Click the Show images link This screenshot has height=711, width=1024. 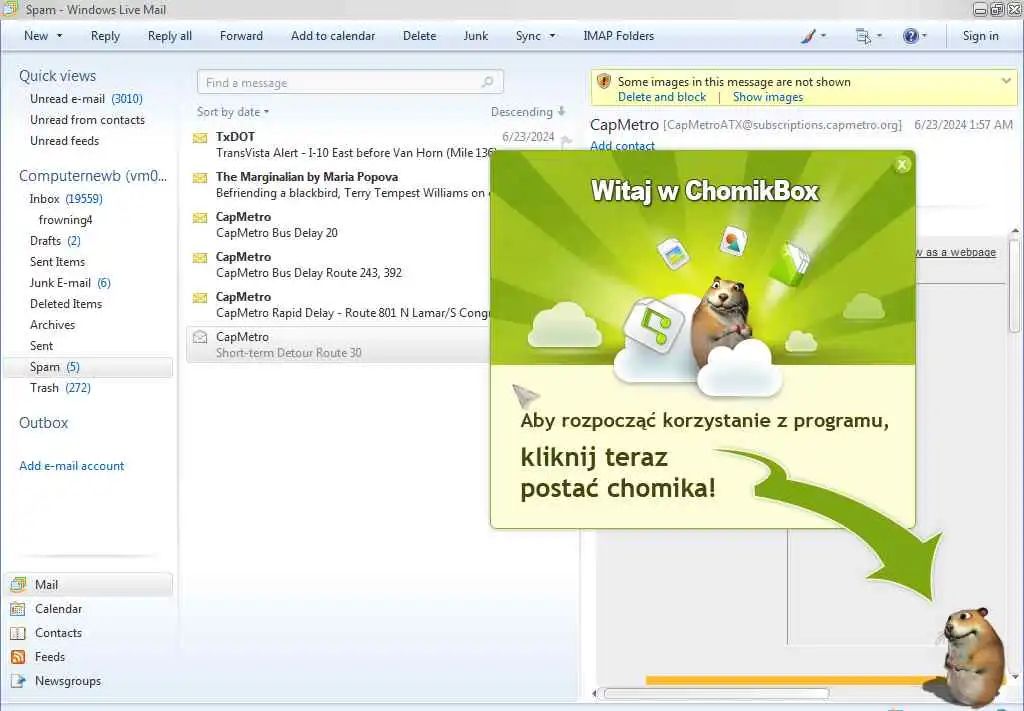(768, 97)
